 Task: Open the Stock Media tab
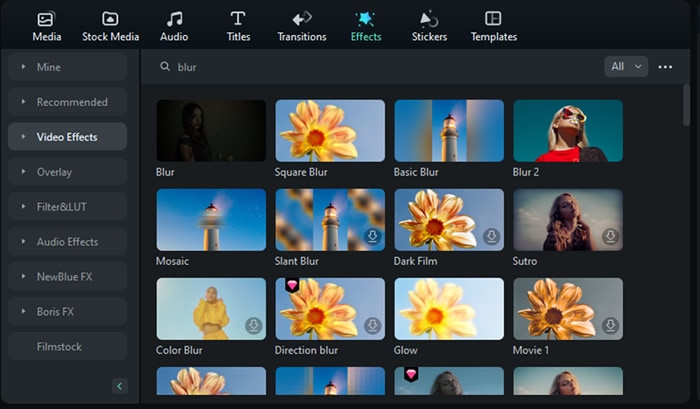(x=110, y=27)
